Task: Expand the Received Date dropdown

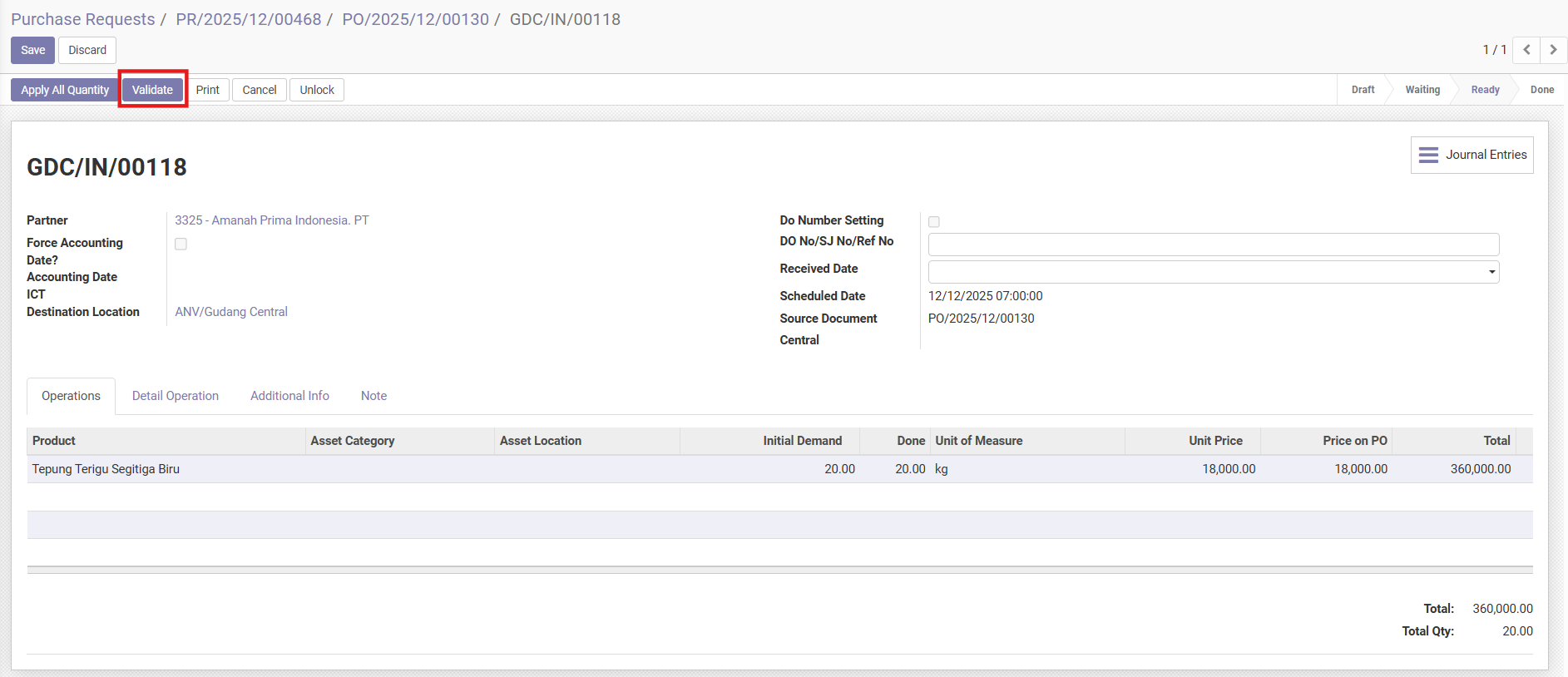Action: coord(1491,272)
